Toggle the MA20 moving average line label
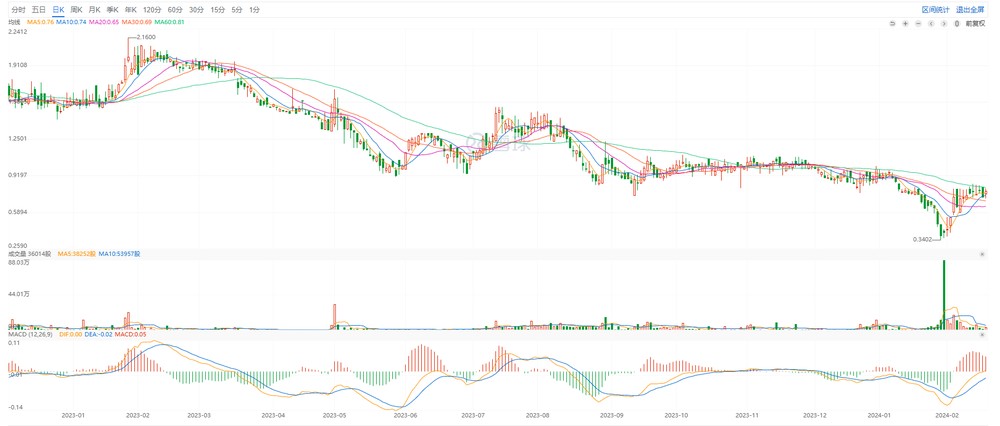This screenshot has height=426, width=1000. coord(103,20)
